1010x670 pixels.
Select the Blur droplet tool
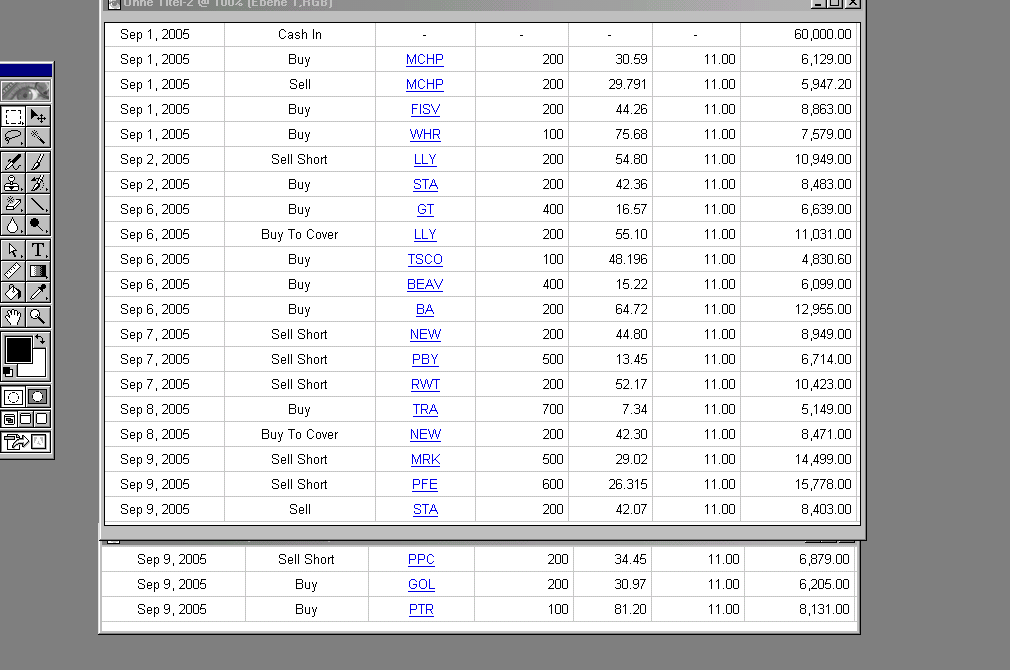(x=14, y=225)
